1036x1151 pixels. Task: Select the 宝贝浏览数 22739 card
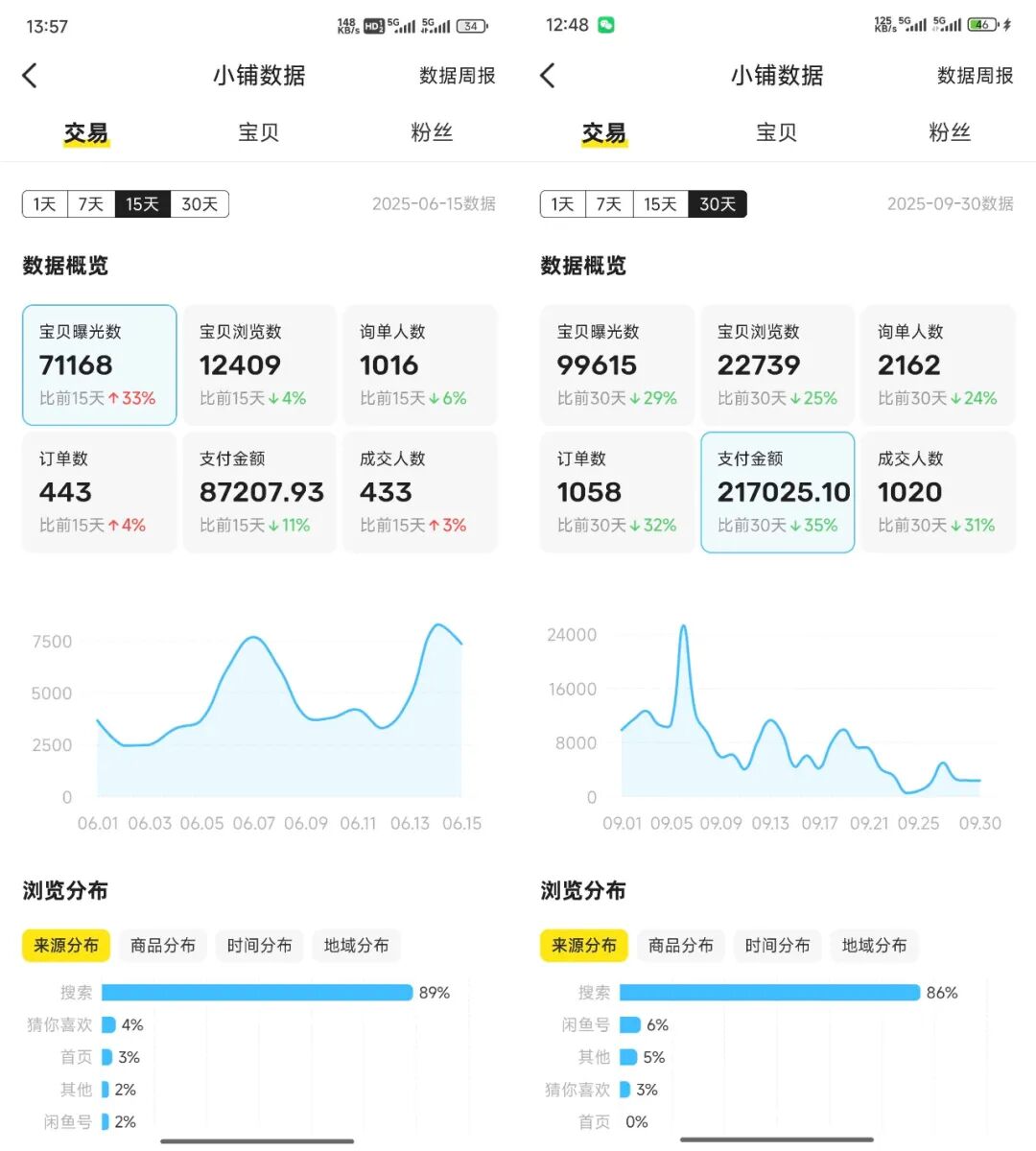(x=777, y=364)
